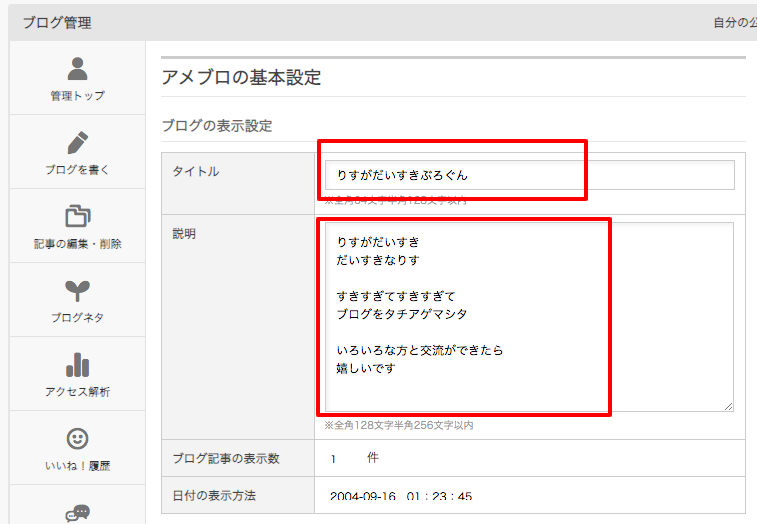
Task: Click the タイトル input field
Action: pyautogui.click(x=530, y=175)
